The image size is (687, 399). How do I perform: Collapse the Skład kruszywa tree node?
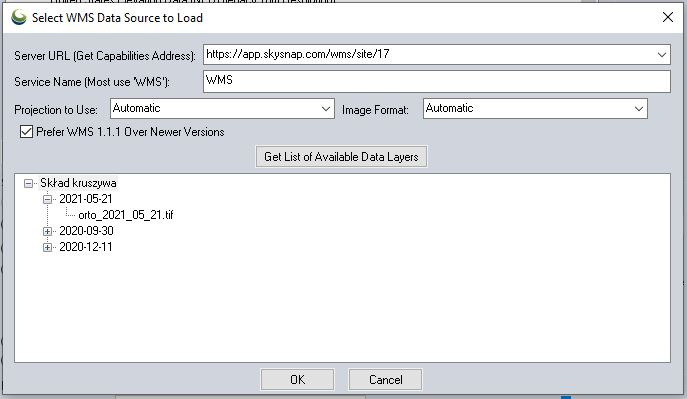(x=28, y=183)
